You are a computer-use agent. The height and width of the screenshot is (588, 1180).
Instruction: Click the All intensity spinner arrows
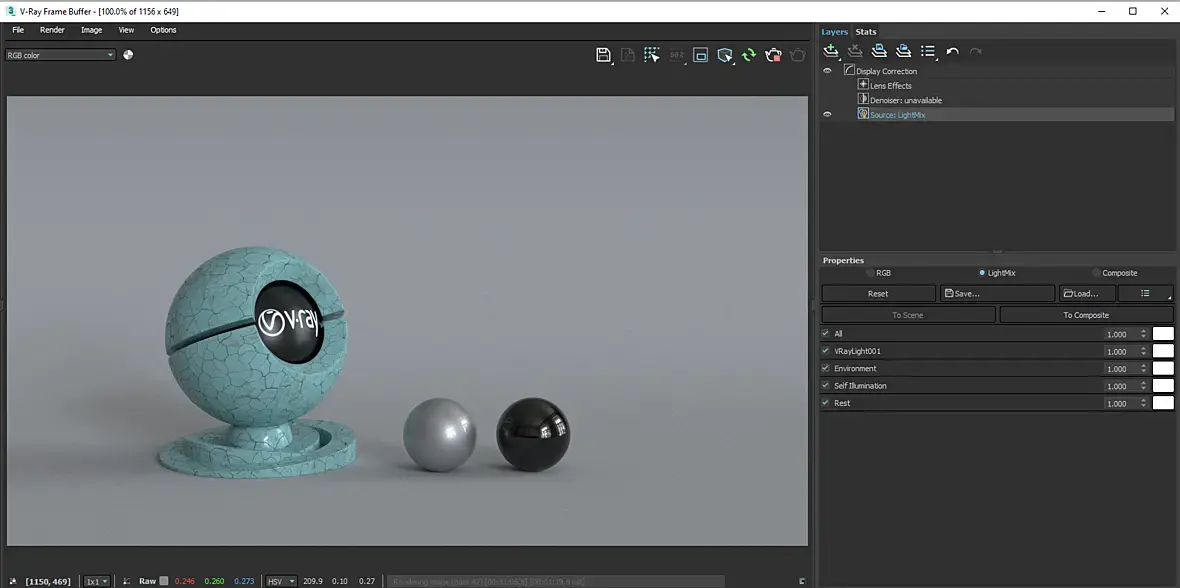tap(1144, 334)
